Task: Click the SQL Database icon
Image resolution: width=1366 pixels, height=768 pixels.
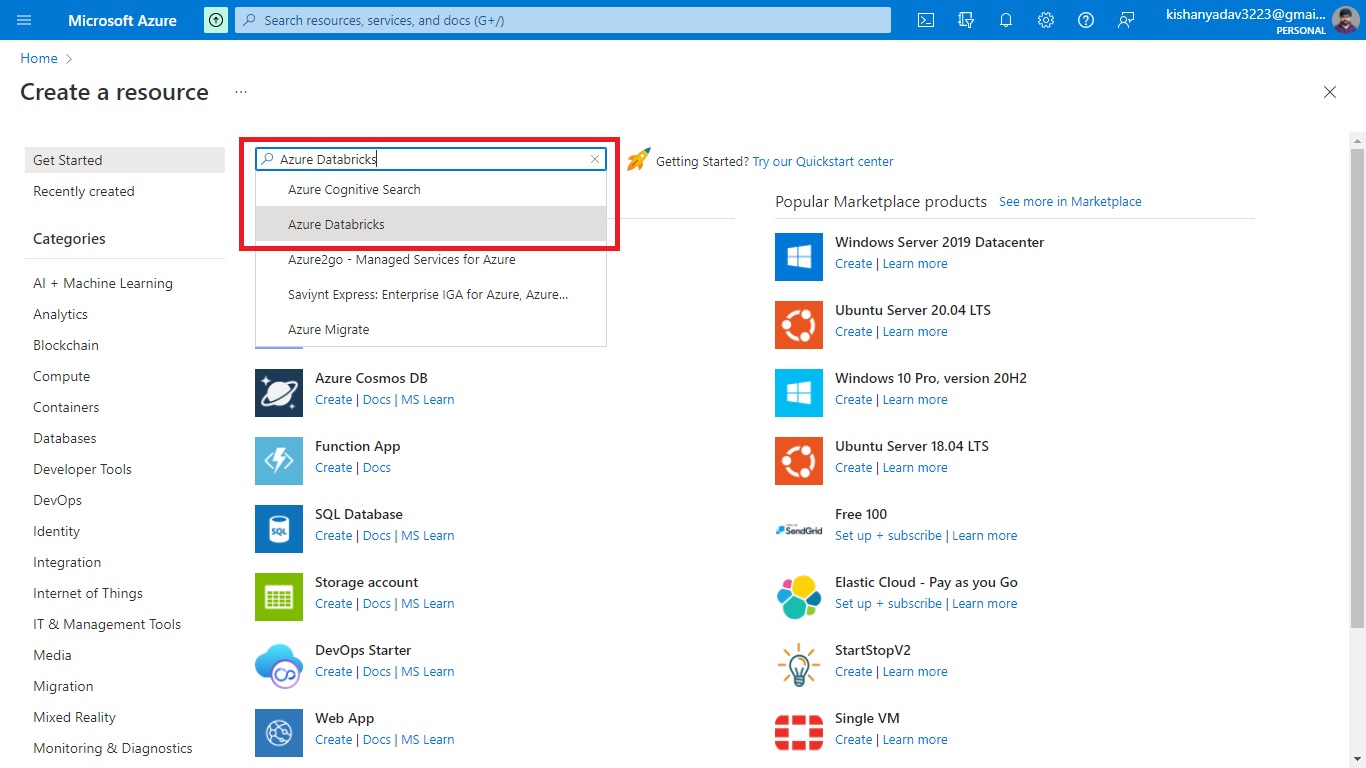Action: coord(279,528)
